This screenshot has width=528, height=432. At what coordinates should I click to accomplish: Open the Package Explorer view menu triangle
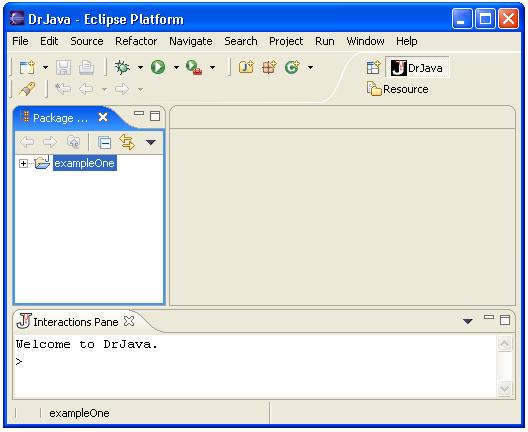point(151,142)
